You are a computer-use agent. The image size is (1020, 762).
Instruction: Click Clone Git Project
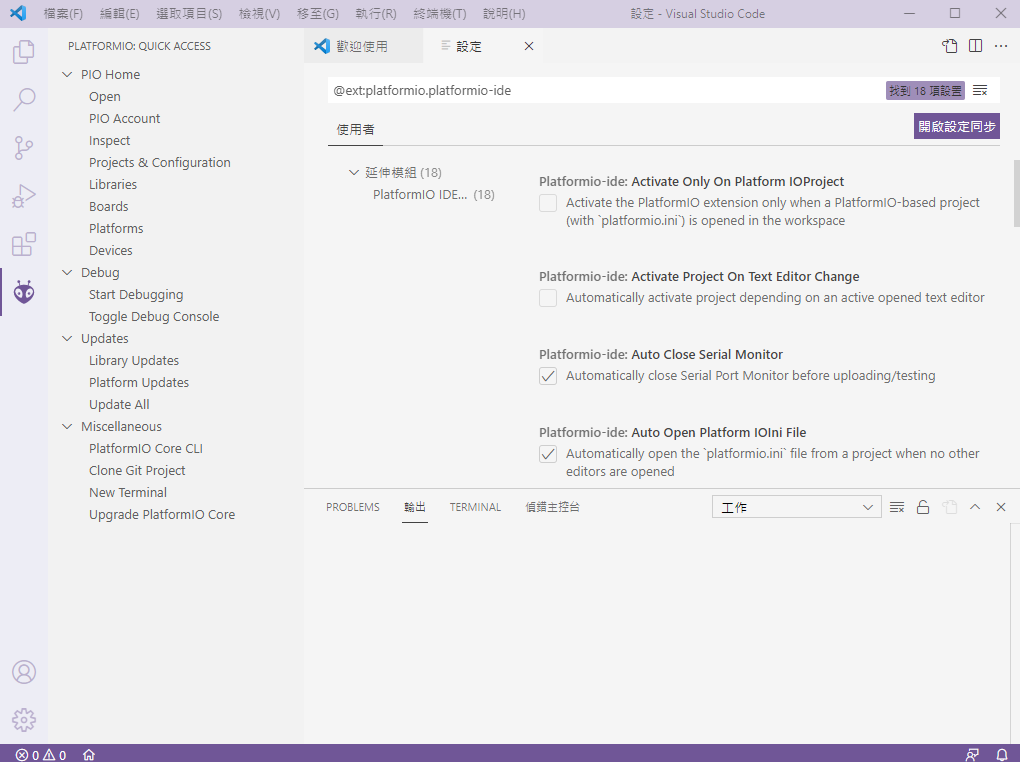pos(137,470)
